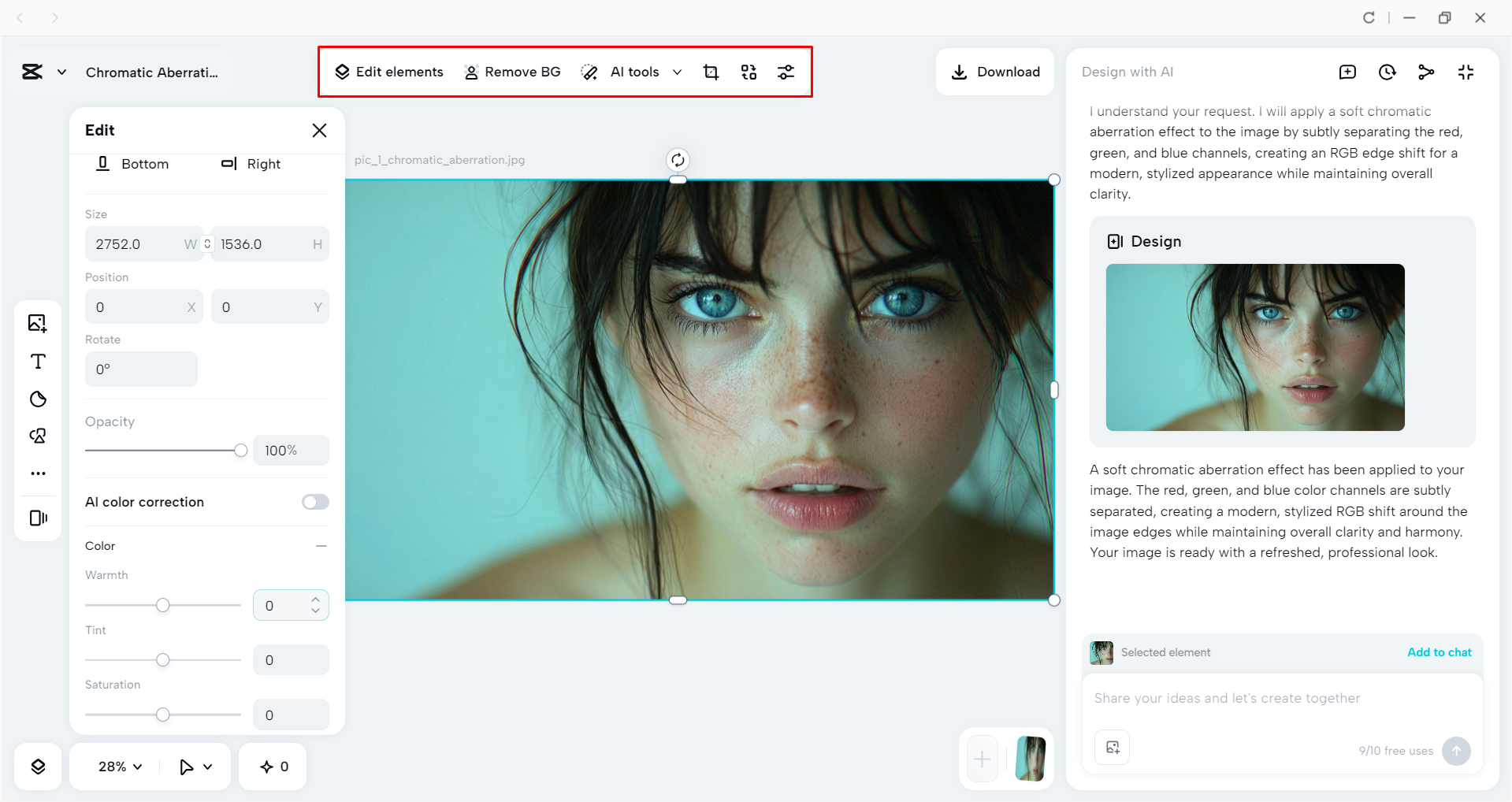
Task: Expand the project name dropdown chevron
Action: [63, 72]
